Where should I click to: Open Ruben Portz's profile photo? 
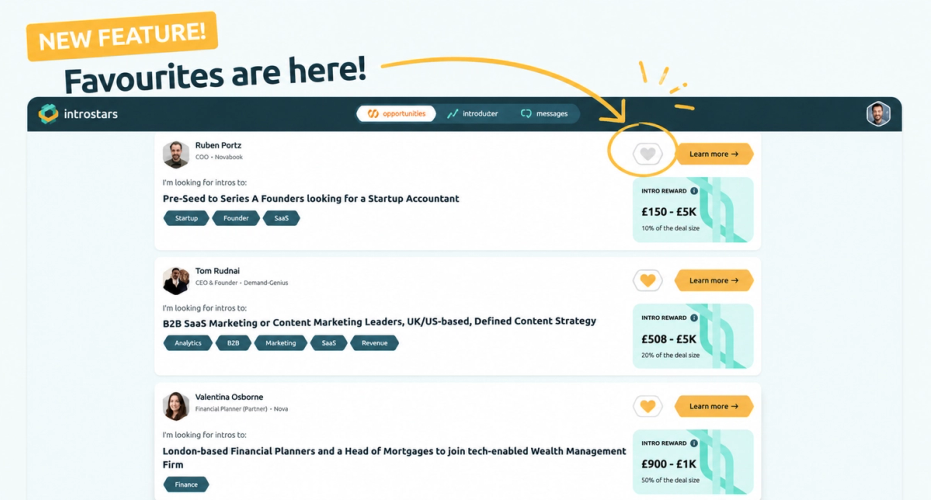click(176, 154)
